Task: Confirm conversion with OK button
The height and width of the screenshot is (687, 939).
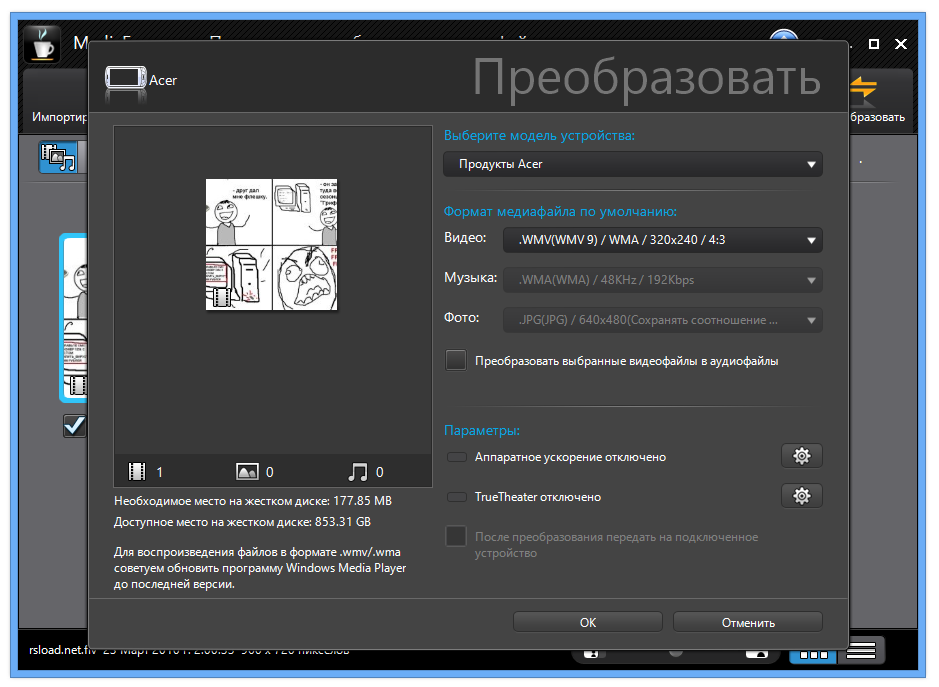Action: point(587,622)
